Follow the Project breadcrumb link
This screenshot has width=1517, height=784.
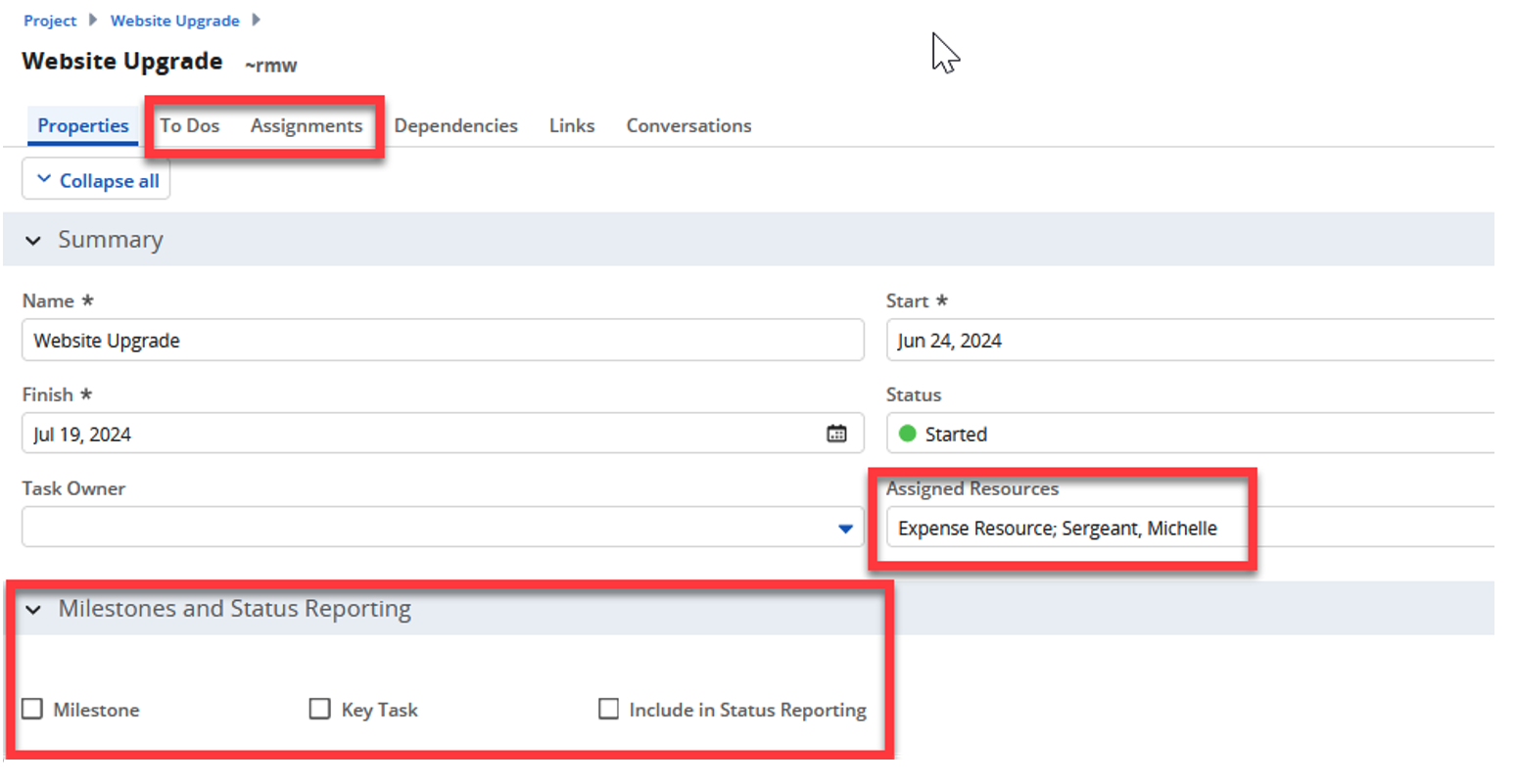(50, 21)
